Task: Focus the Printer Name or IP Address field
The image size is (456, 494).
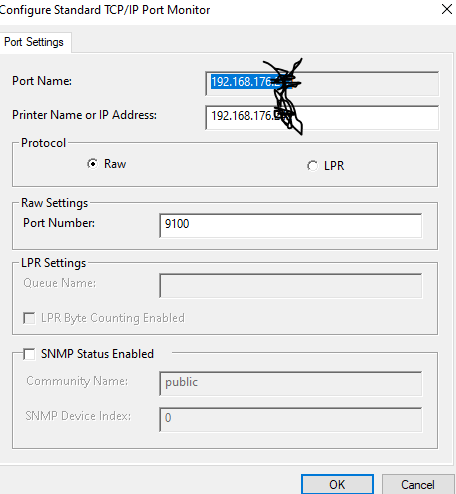Action: (x=322, y=118)
